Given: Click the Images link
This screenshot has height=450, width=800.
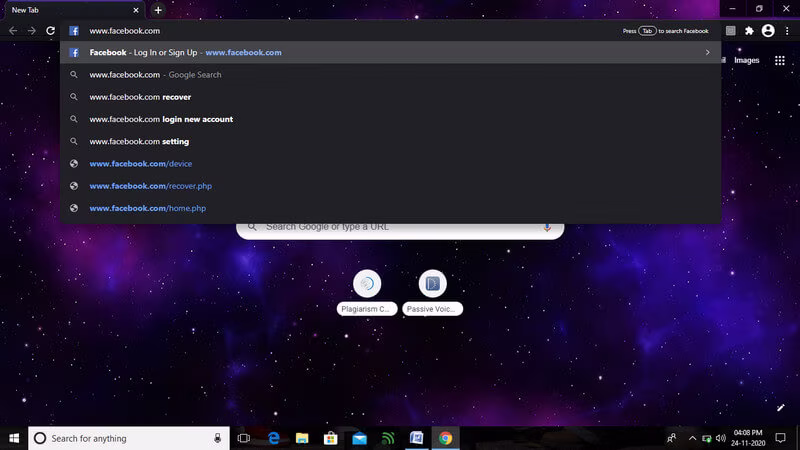Looking at the screenshot, I should [746, 60].
